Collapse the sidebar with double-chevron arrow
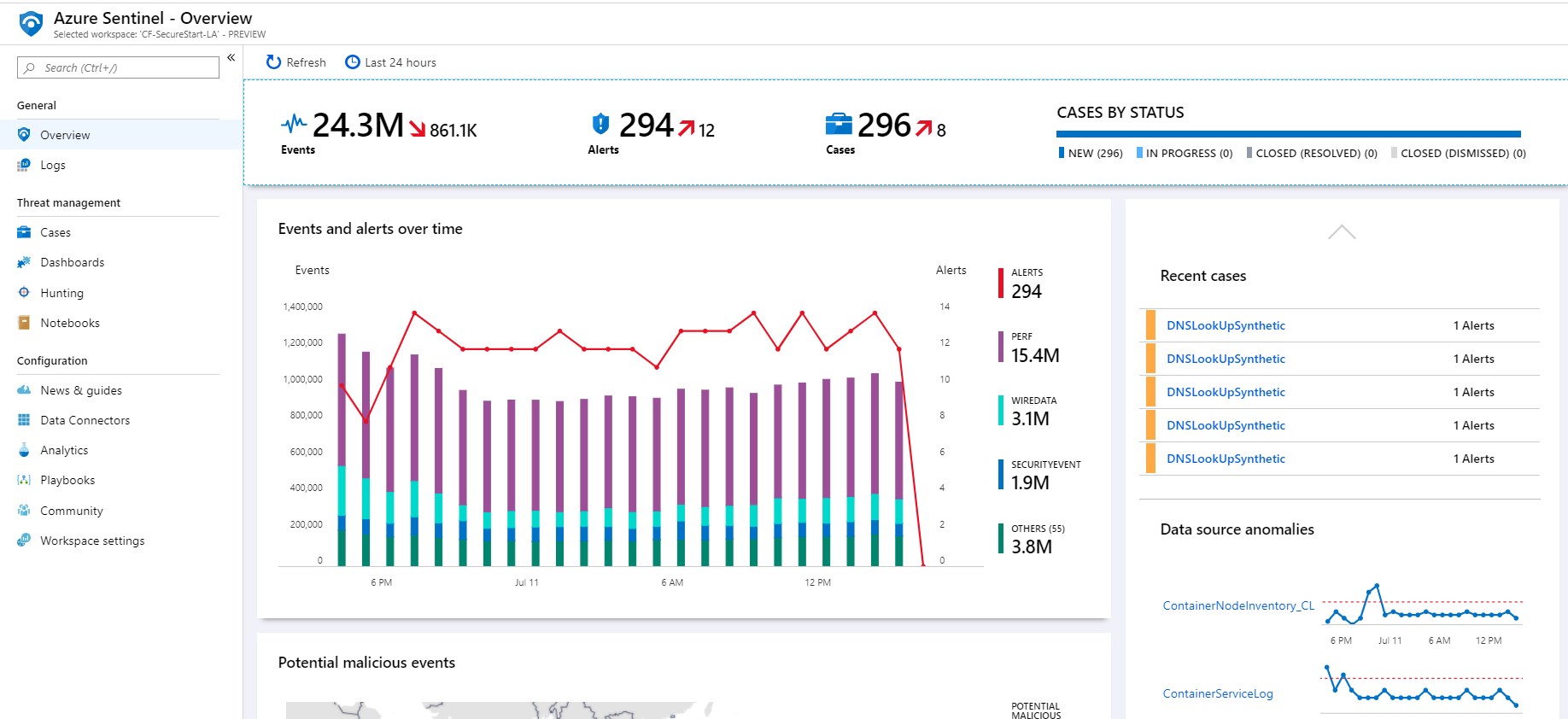Viewport: 1568px width, 719px height. pyautogui.click(x=231, y=58)
